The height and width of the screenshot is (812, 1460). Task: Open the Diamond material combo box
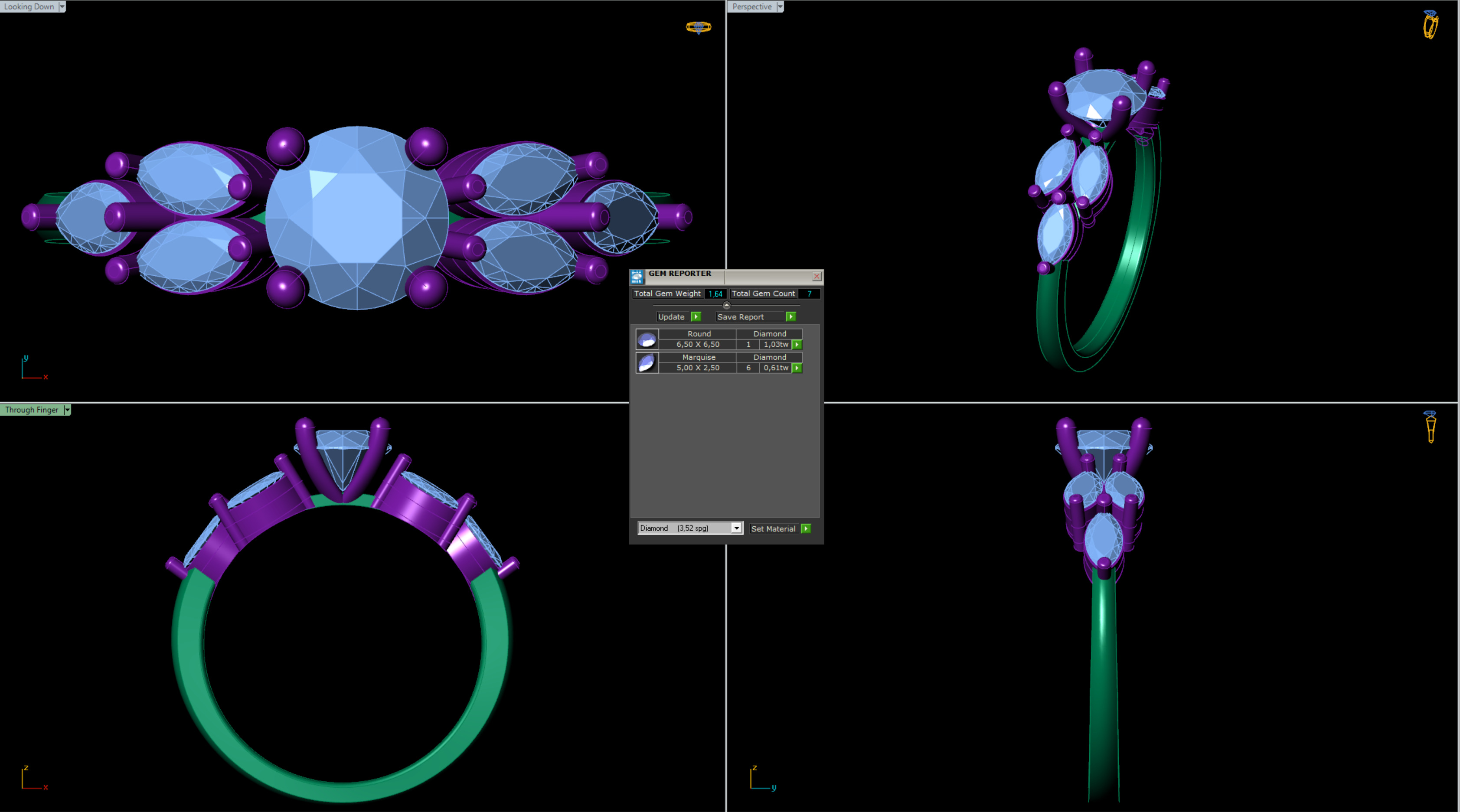690,528
